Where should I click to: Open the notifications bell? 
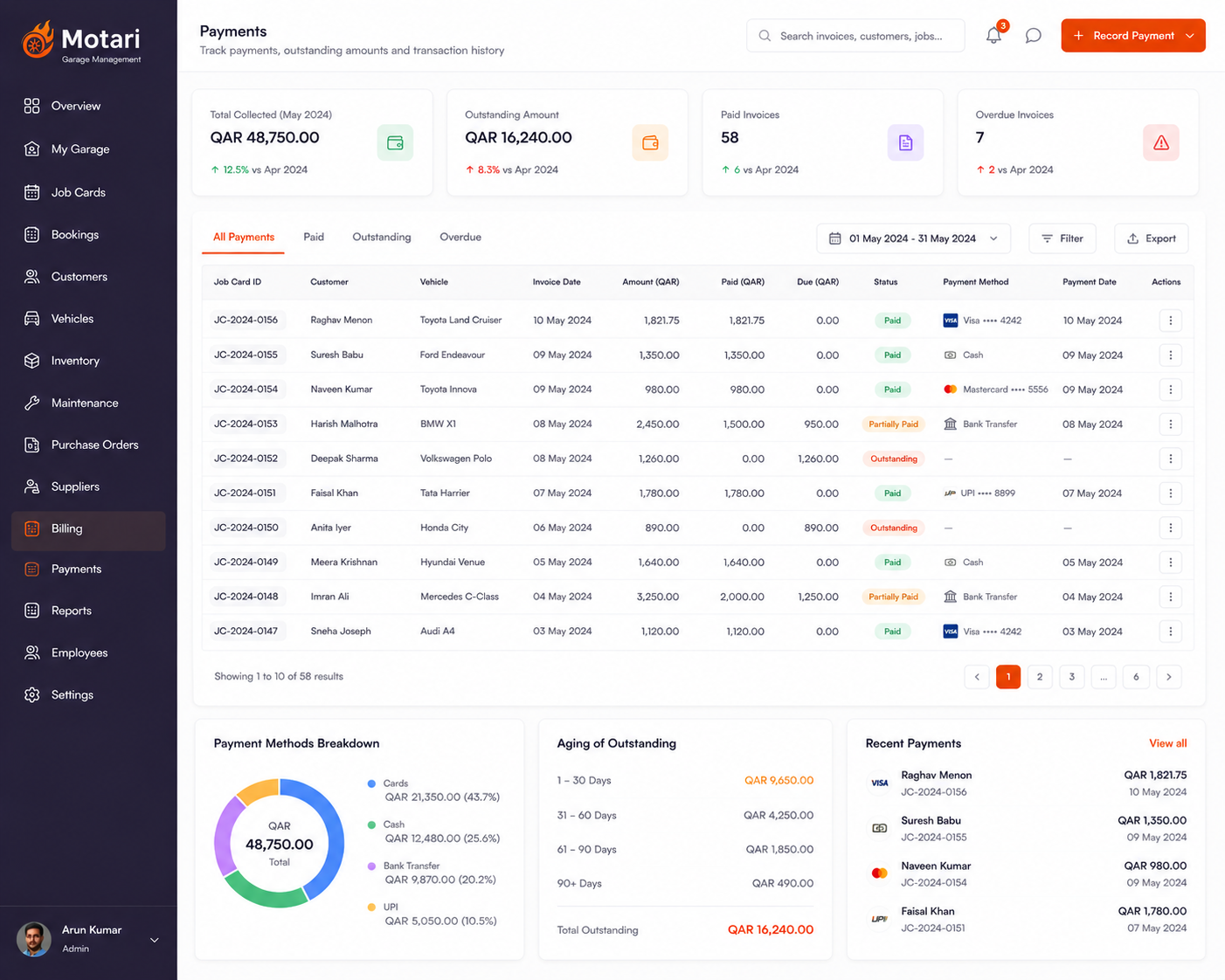993,36
